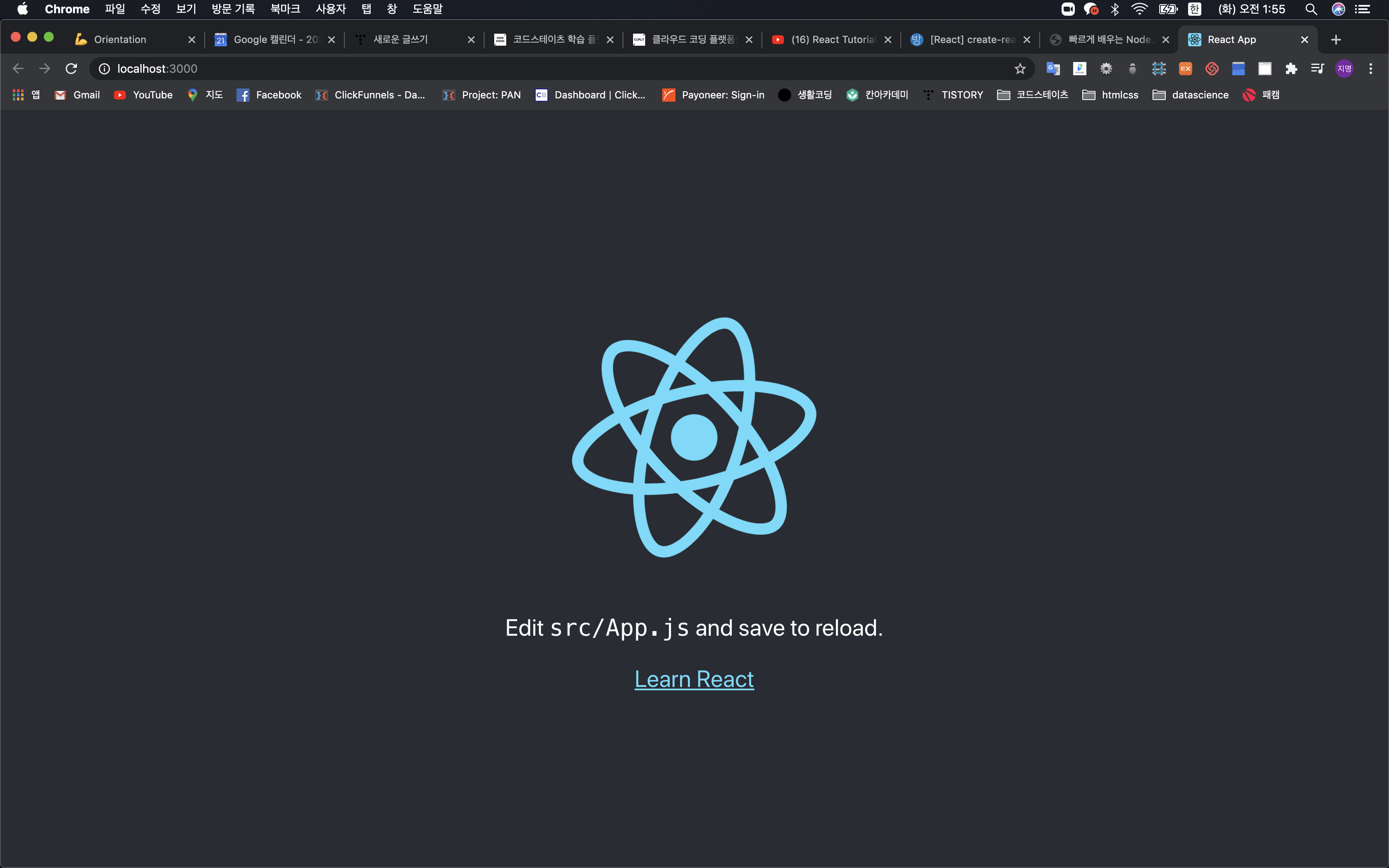Expand the 코드스테이츠 bookmark folder
The height and width of the screenshot is (868, 1389).
pos(1033,95)
